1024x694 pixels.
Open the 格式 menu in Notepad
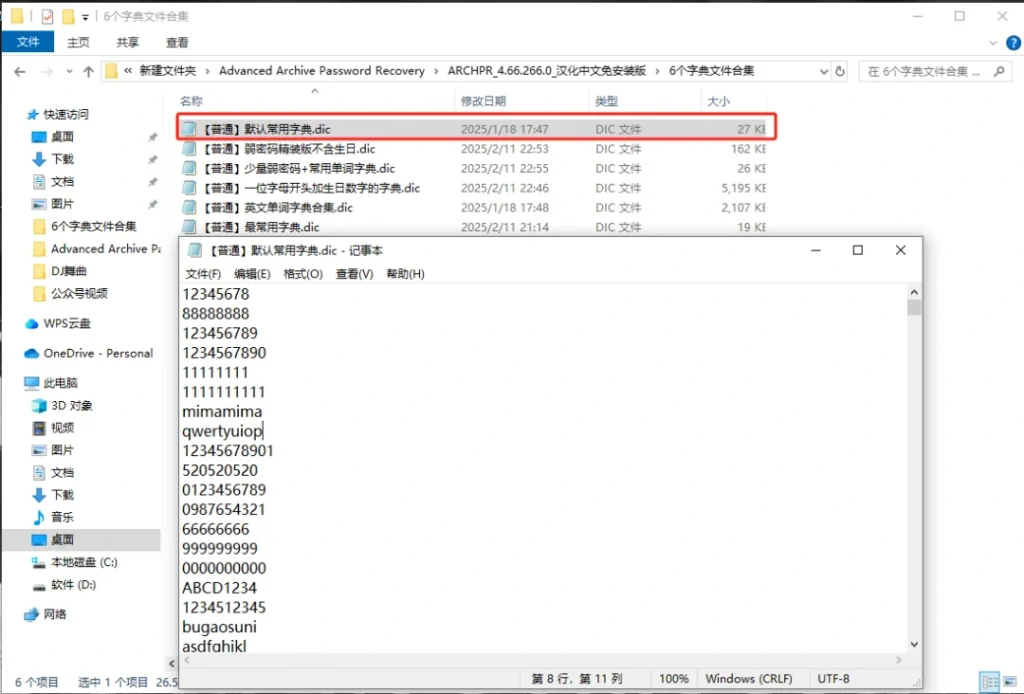coord(303,273)
